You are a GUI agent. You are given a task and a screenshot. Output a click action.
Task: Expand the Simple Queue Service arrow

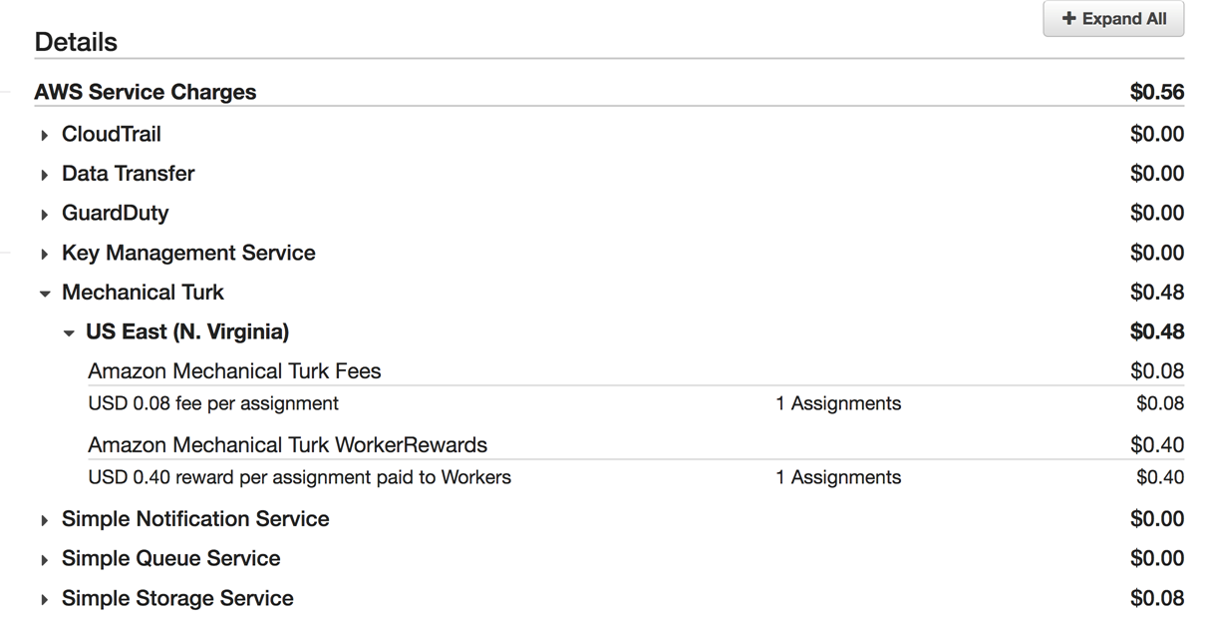[x=45, y=559]
